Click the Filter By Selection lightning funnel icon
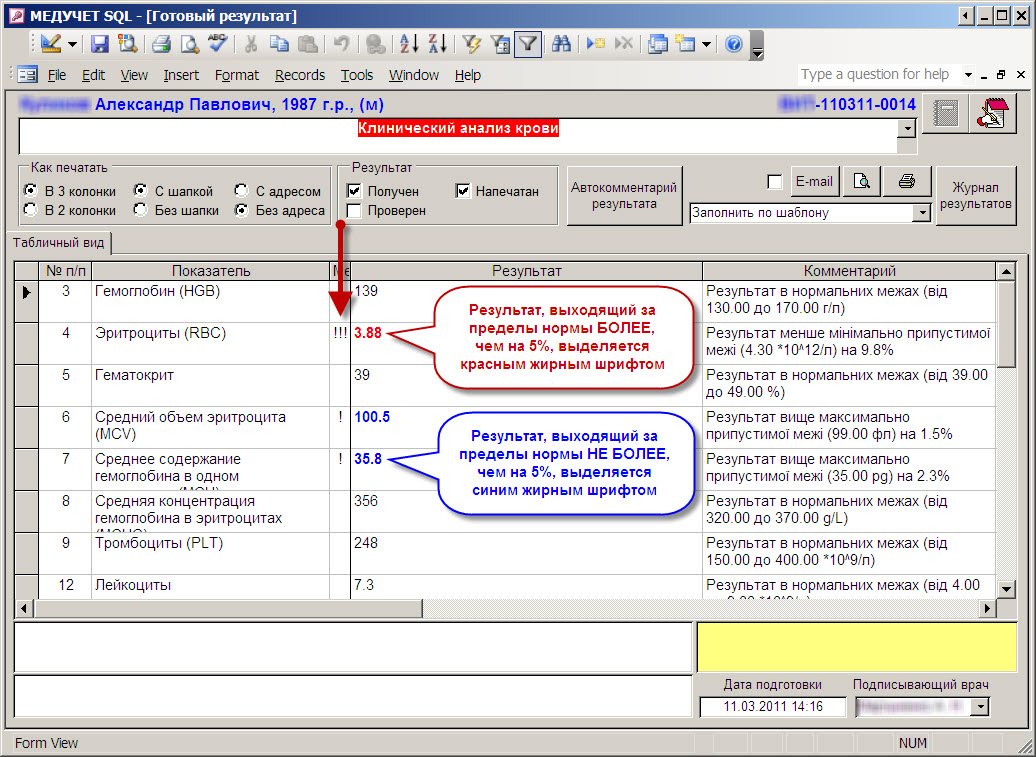This screenshot has width=1036, height=757. [x=472, y=44]
